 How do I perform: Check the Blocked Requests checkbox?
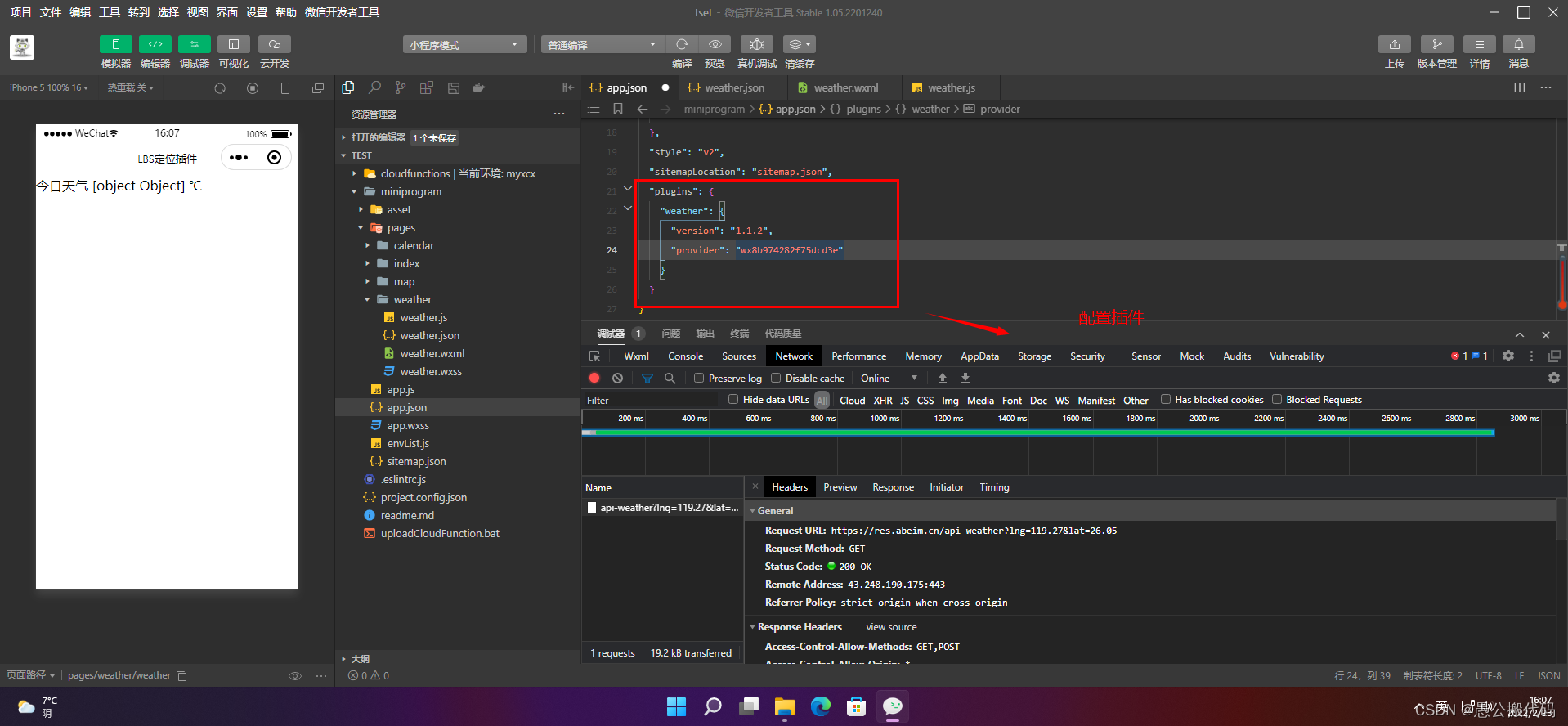[x=1277, y=399]
